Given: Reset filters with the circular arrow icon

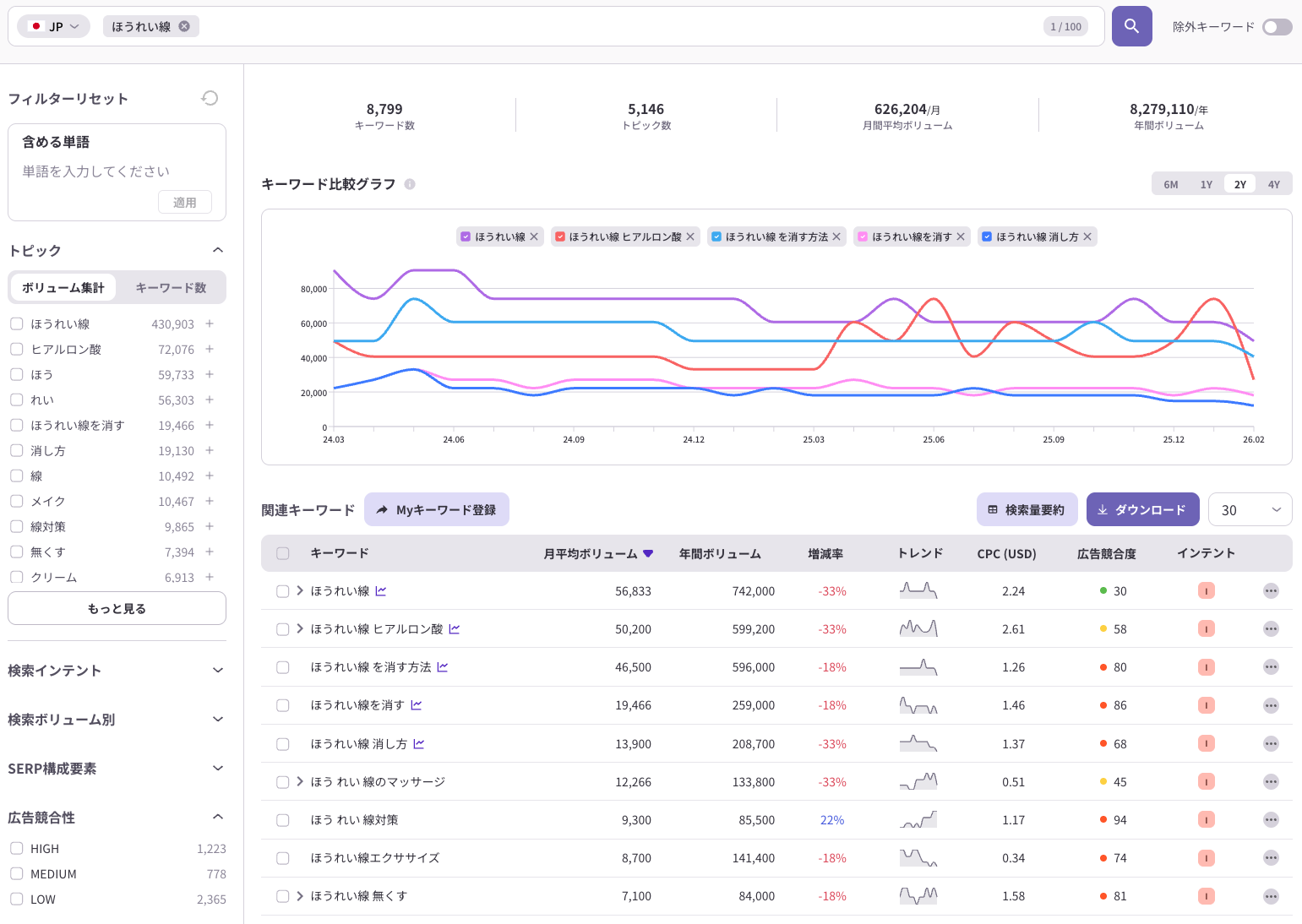Looking at the screenshot, I should point(210,98).
